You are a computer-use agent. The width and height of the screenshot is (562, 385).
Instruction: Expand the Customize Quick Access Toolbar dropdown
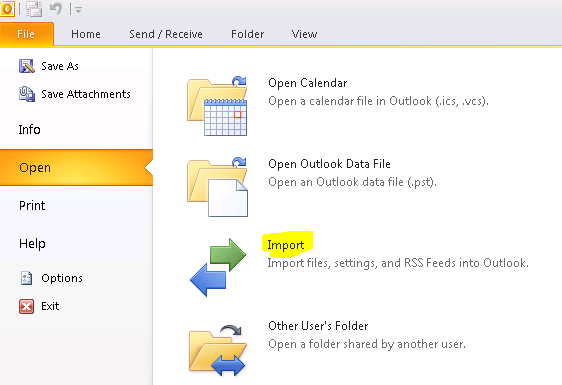tap(78, 10)
